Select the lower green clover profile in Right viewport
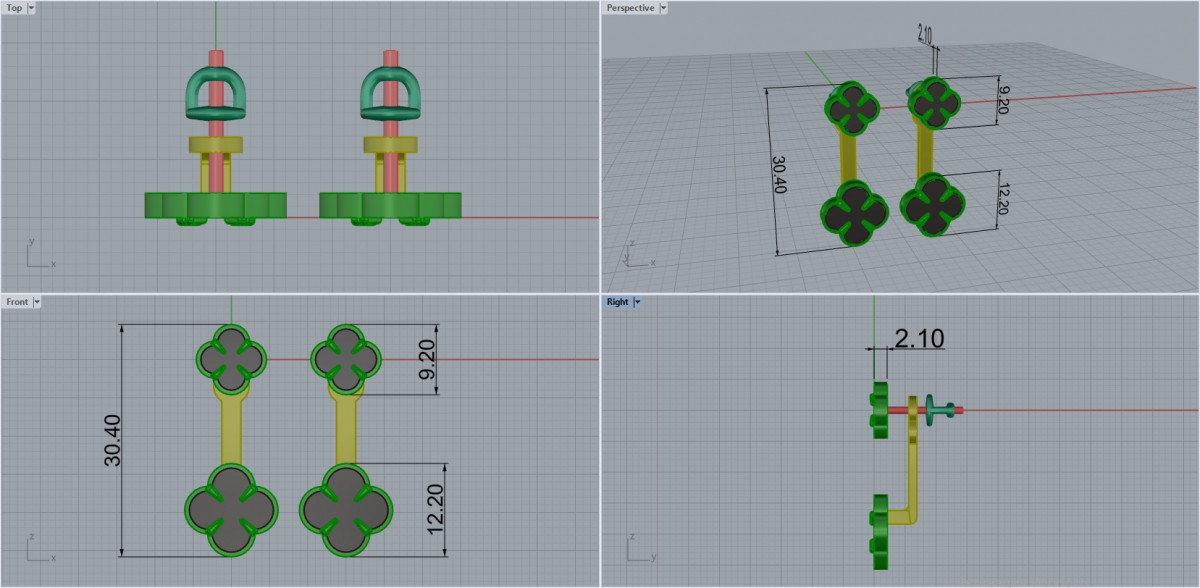The height and width of the screenshot is (588, 1200). click(880, 533)
